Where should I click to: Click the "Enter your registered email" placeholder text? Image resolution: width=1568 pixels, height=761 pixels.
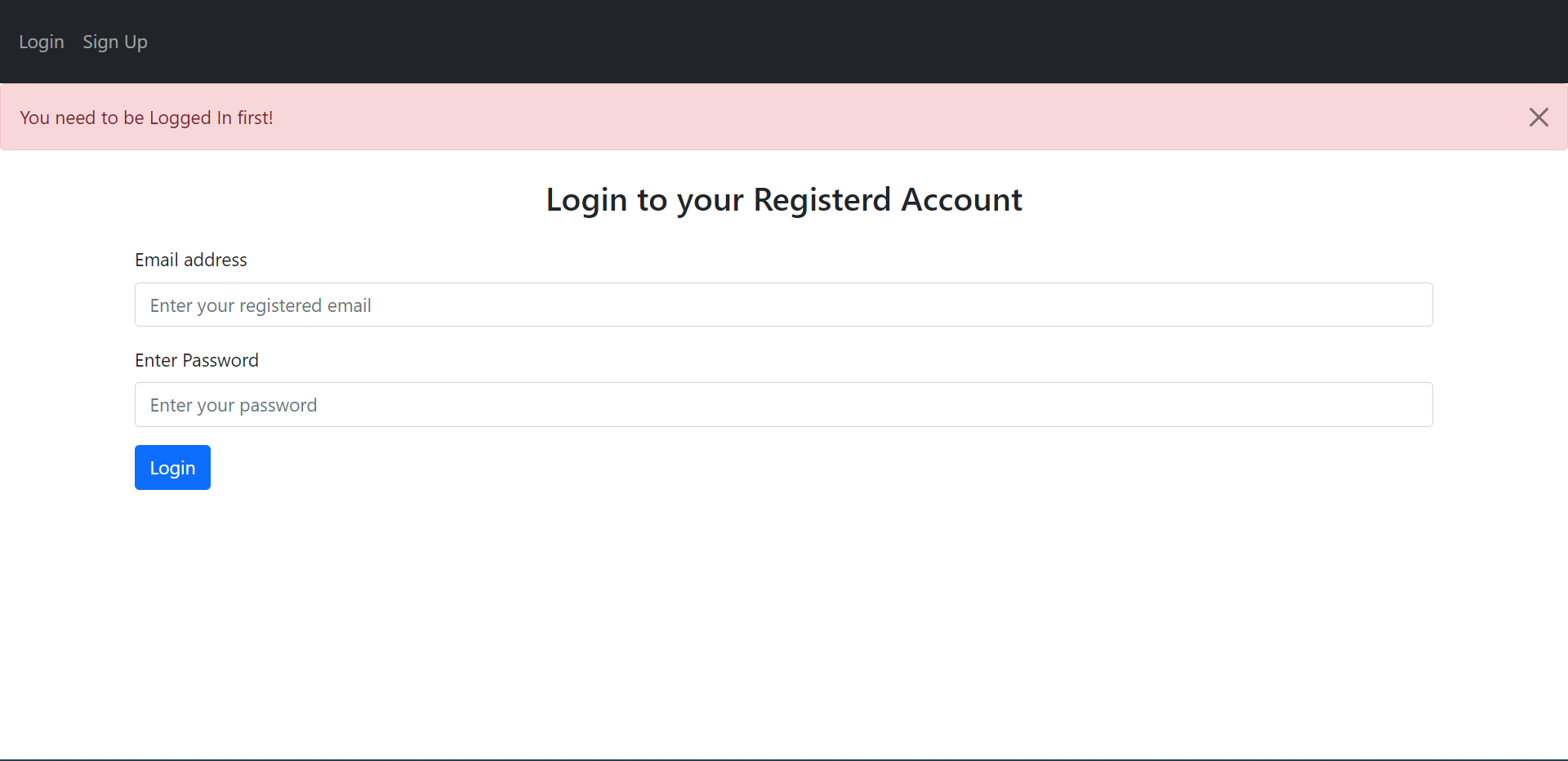261,305
